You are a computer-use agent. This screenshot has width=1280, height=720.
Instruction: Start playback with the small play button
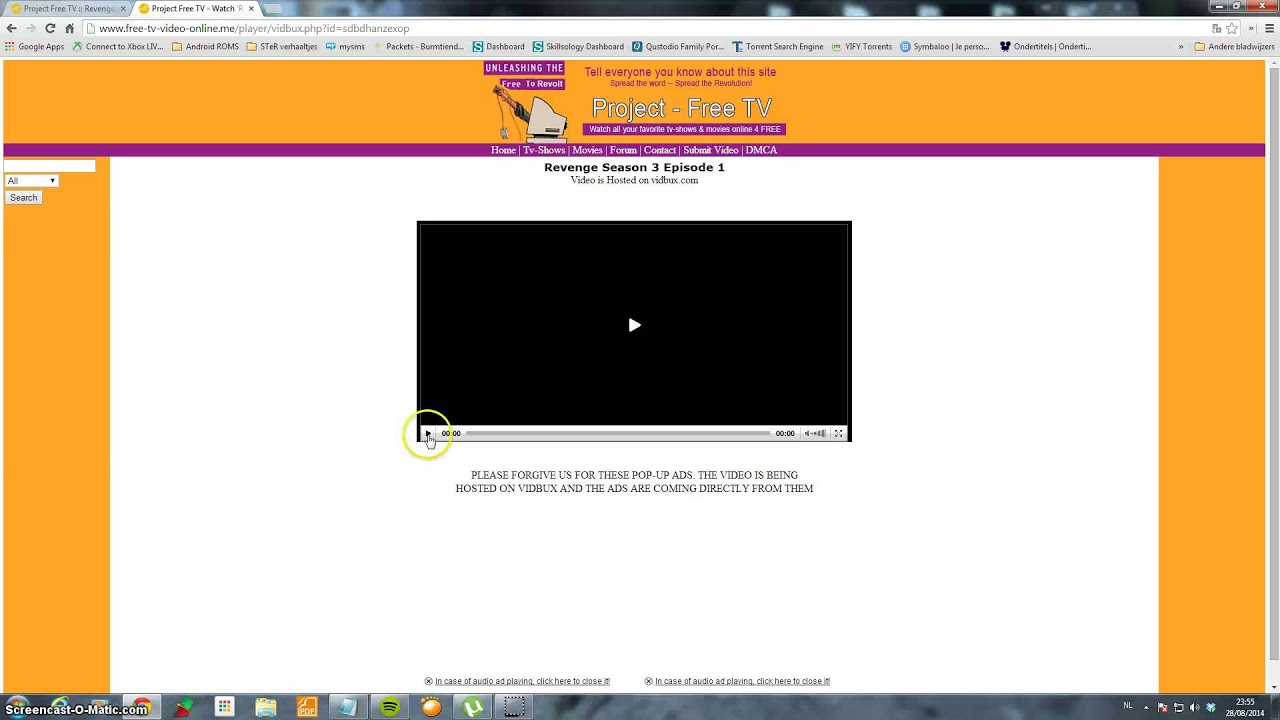coord(428,434)
